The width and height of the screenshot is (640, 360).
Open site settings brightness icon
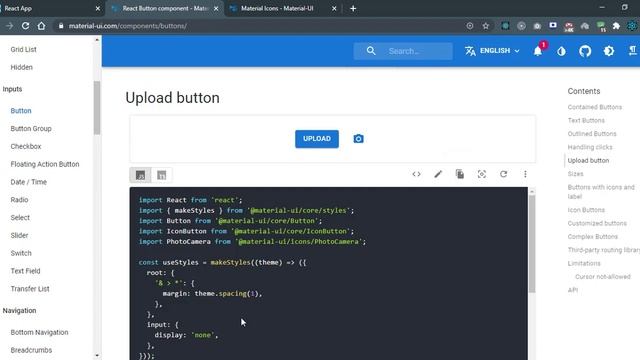(x=609, y=51)
